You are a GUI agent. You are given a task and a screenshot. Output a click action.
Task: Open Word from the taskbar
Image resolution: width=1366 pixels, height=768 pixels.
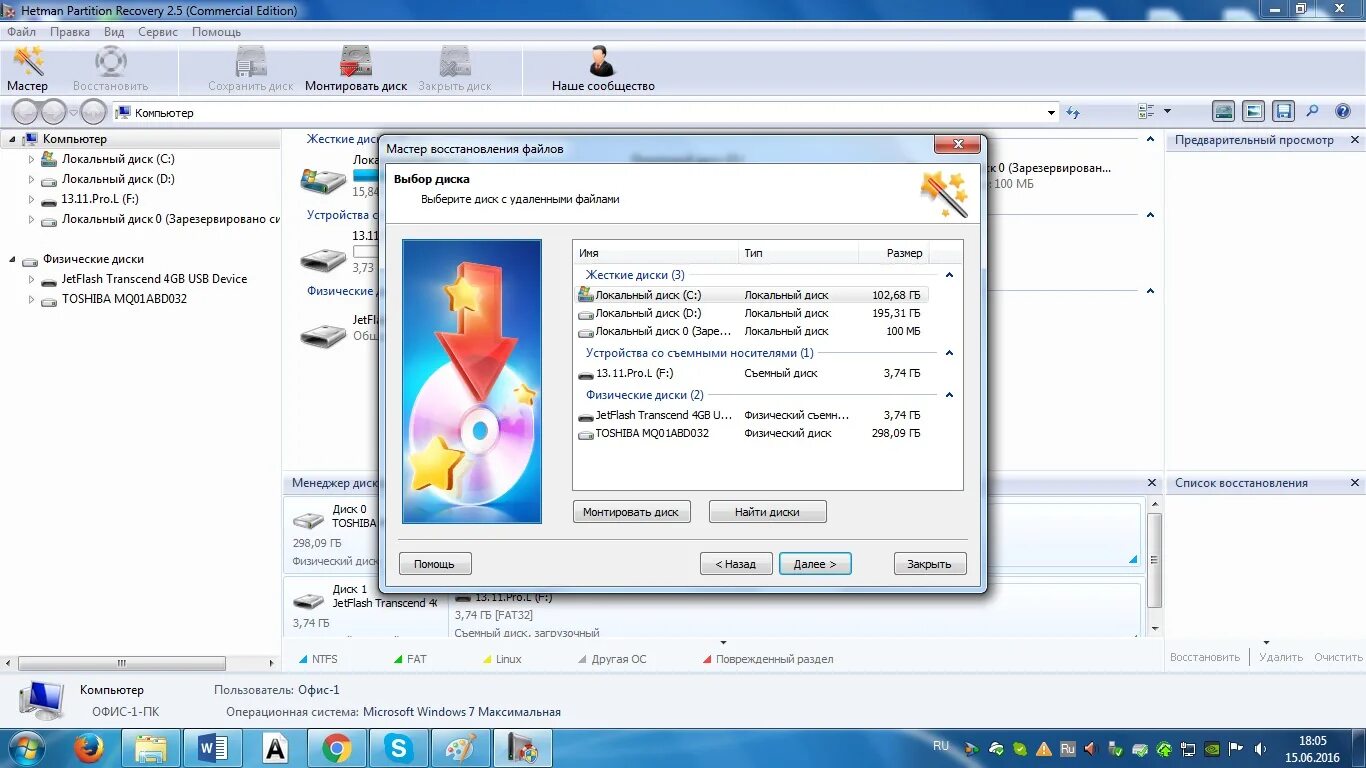213,748
